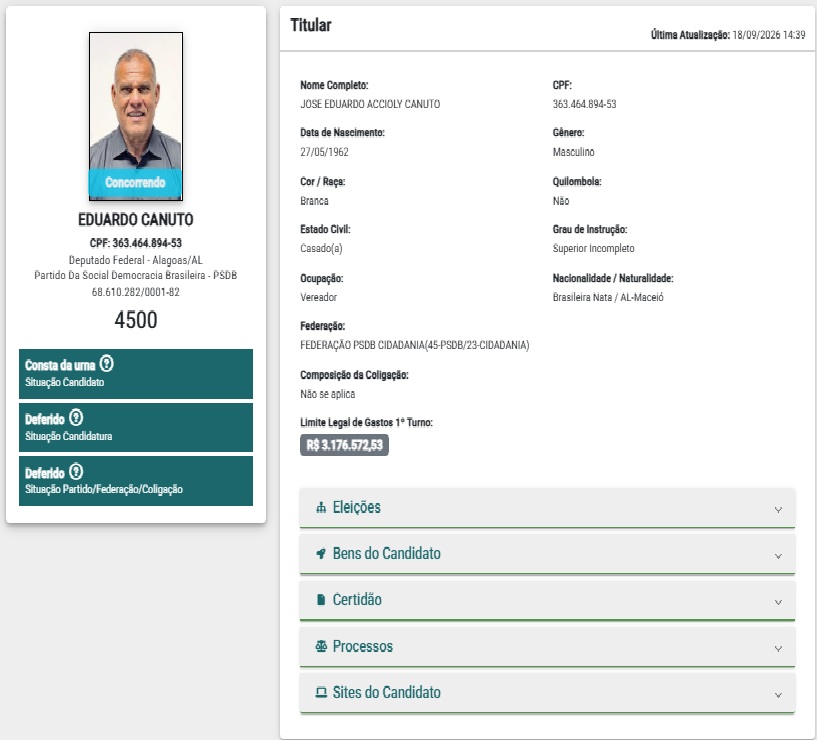
Task: Expand the Eleições section chevron
Action: tap(778, 510)
